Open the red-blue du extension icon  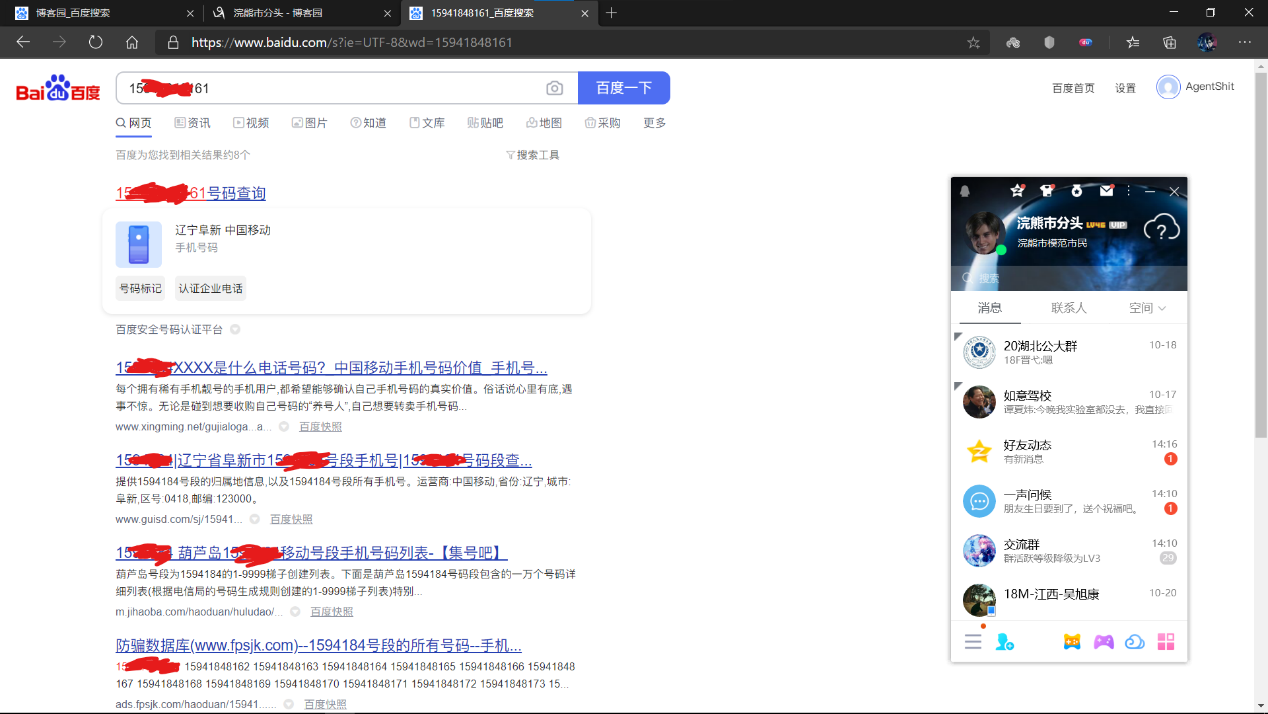(1085, 43)
